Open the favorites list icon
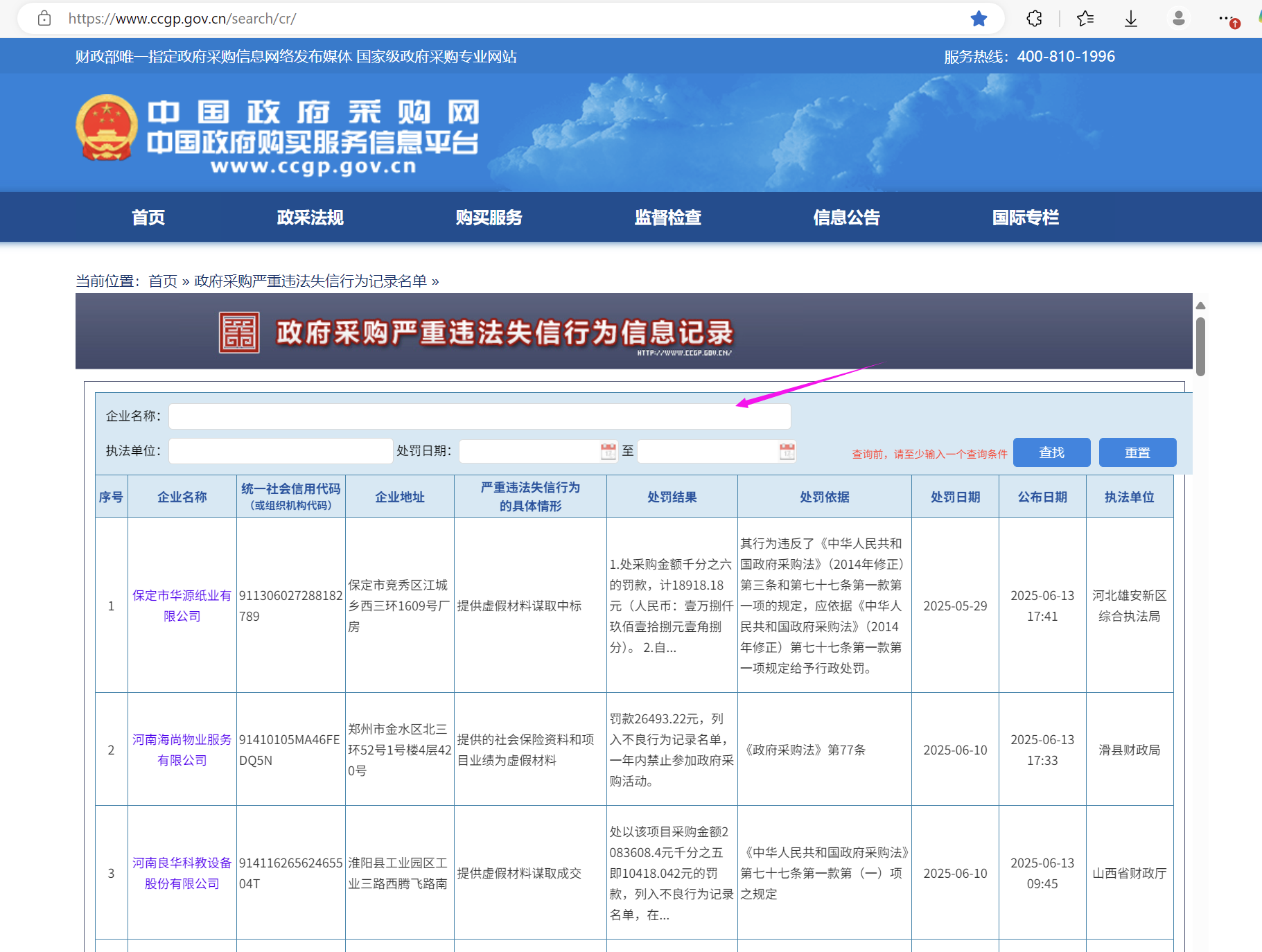Image resolution: width=1262 pixels, height=952 pixels. (x=1085, y=19)
